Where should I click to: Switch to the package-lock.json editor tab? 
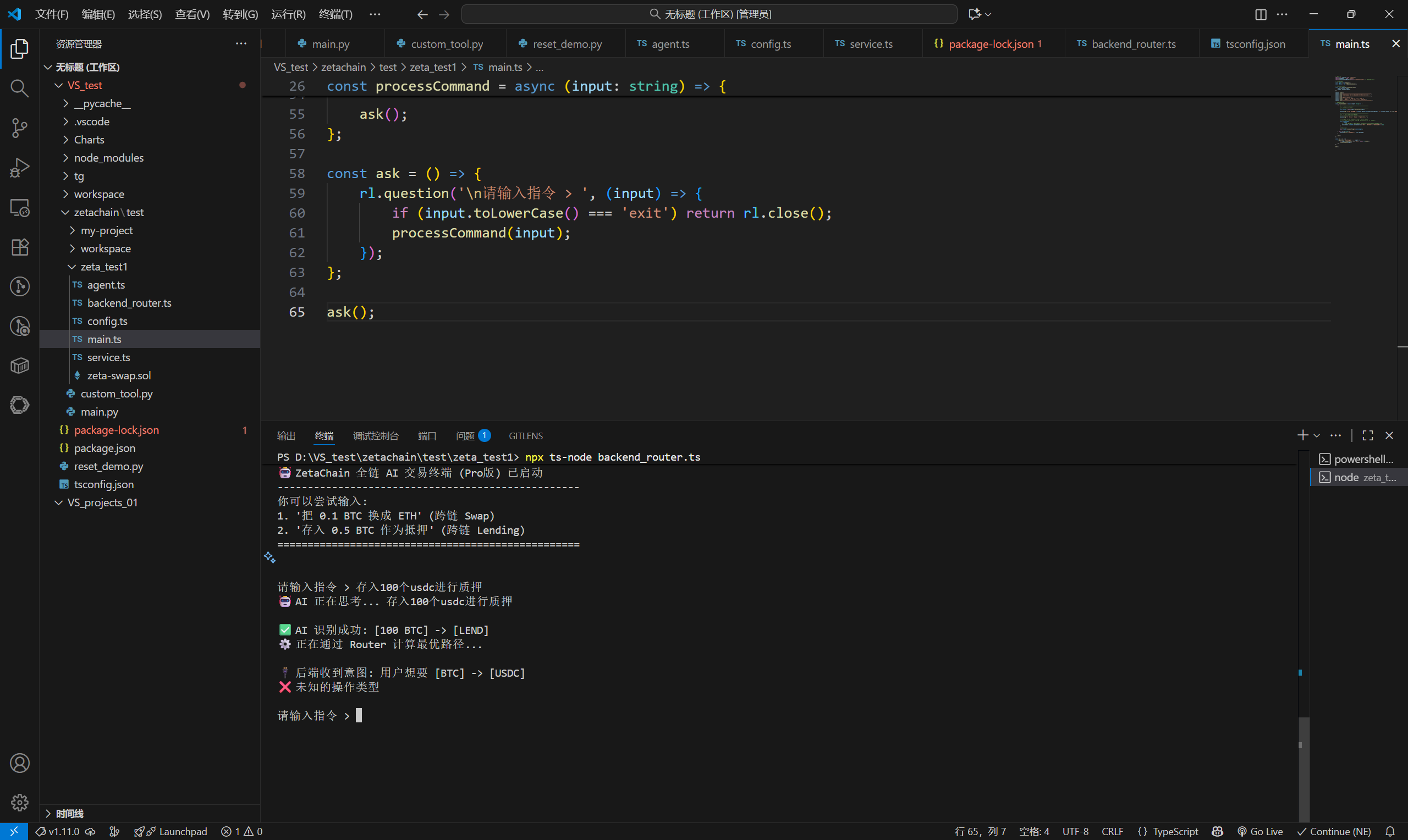coord(994,43)
